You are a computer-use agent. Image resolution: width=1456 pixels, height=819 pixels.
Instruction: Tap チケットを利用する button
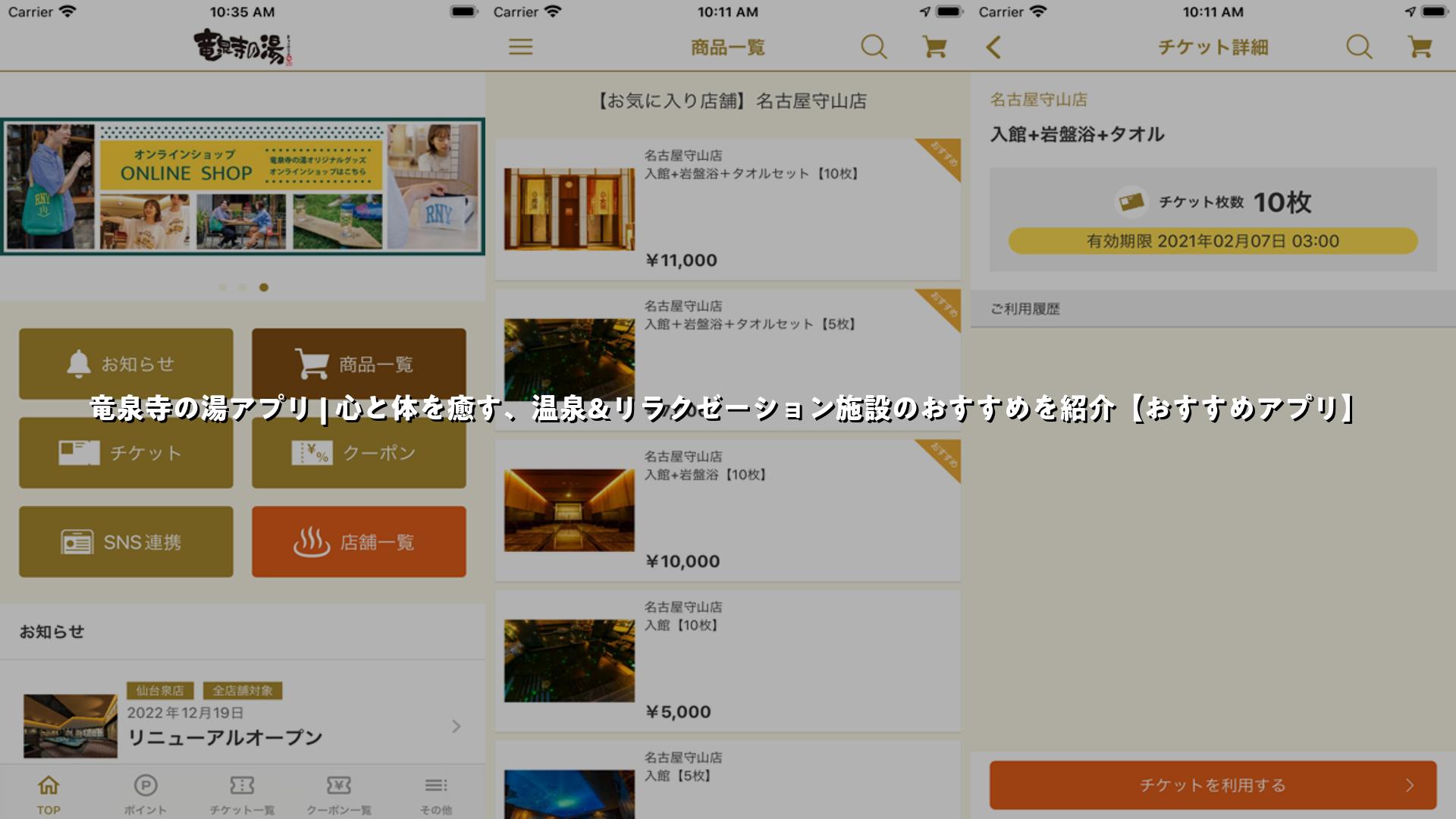pyautogui.click(x=1213, y=786)
